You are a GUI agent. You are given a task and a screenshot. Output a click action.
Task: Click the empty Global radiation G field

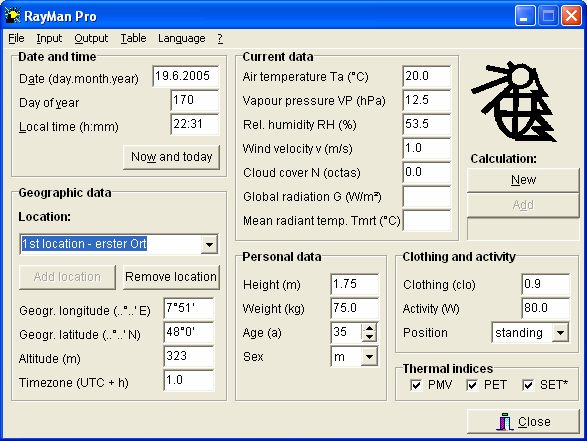click(x=427, y=196)
